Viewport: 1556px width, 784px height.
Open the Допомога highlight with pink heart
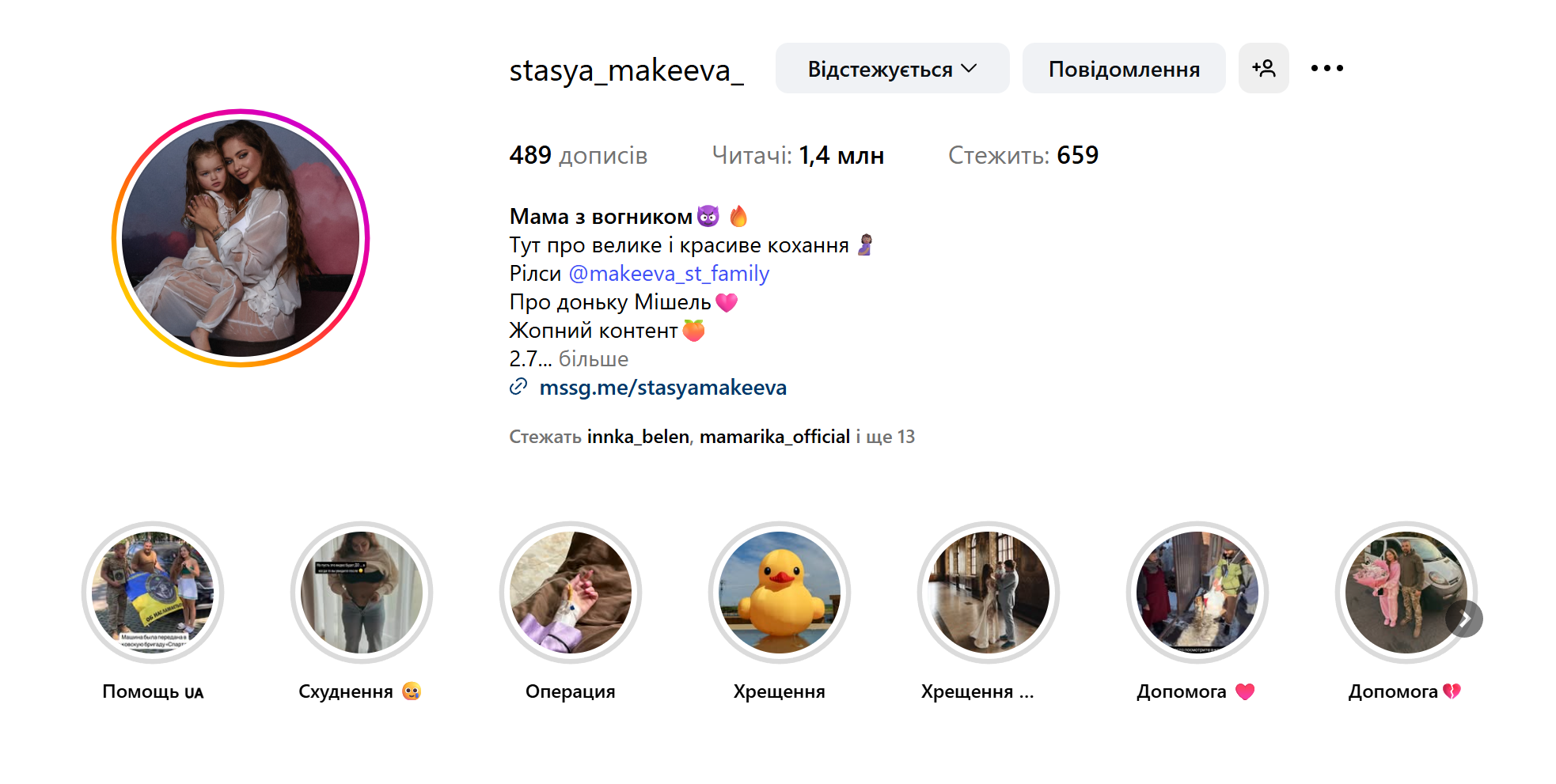pyautogui.click(x=1197, y=592)
